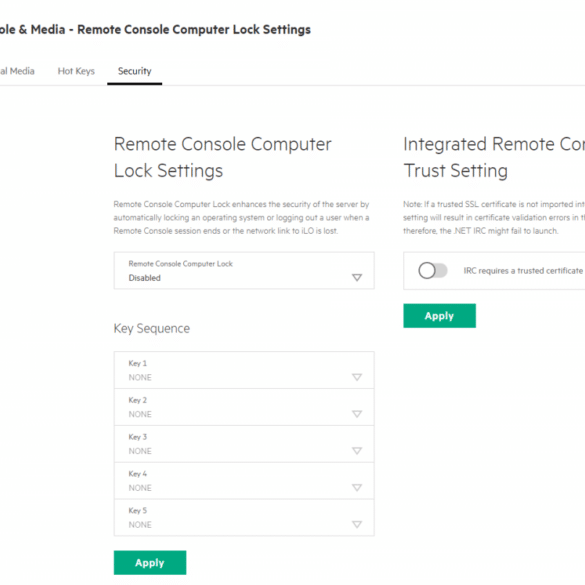Switch to the Hot Keys tab
Viewport: 585px width, 585px height.
pyautogui.click(x=76, y=71)
